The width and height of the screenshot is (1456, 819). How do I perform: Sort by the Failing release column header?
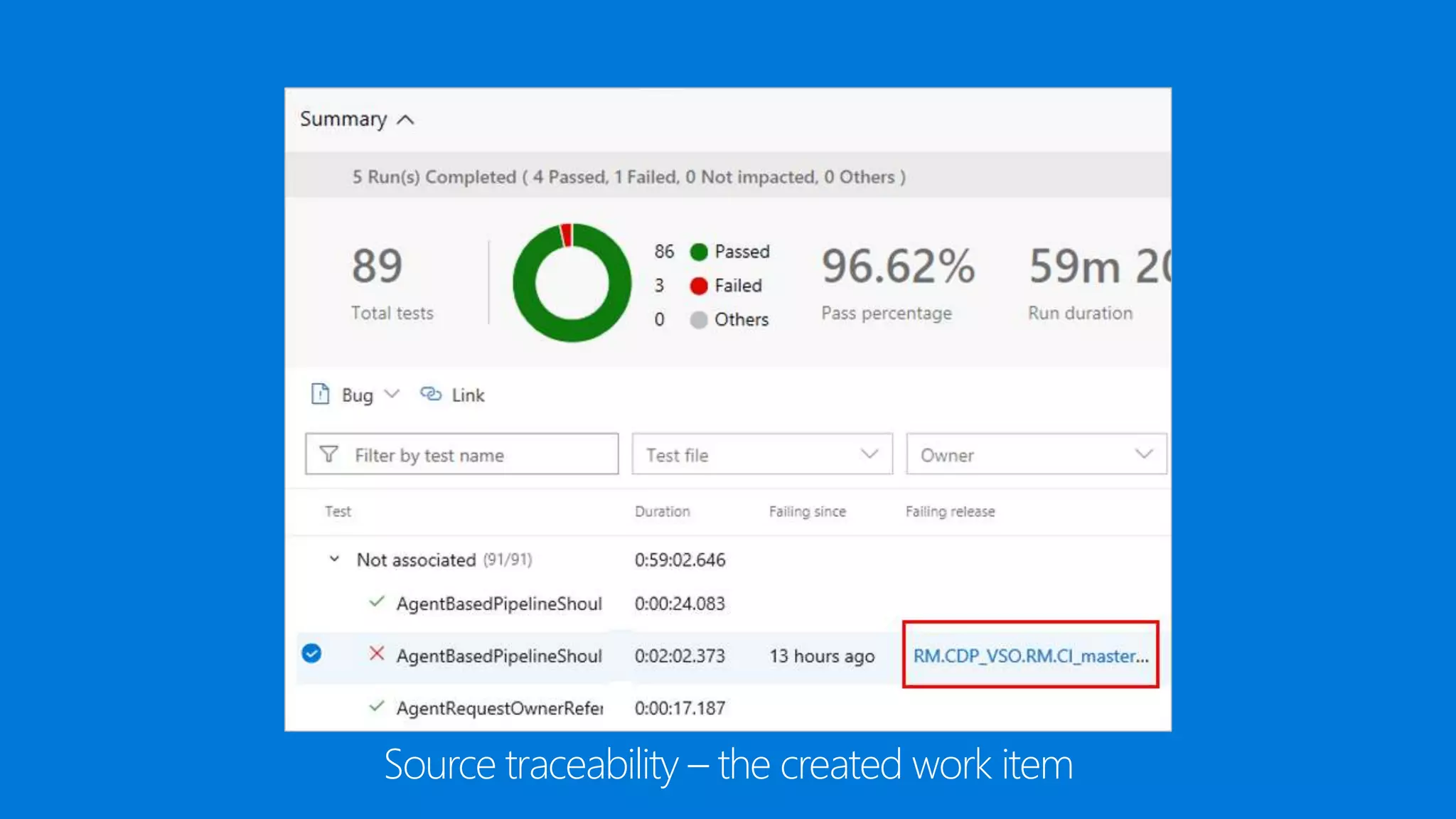click(950, 512)
